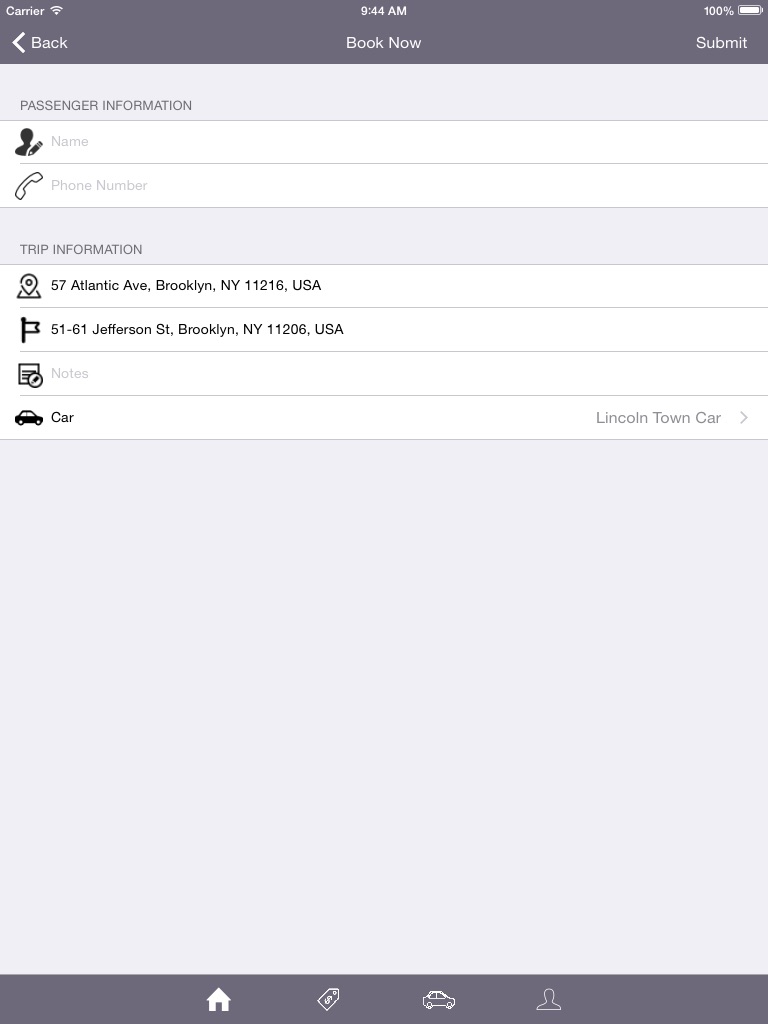This screenshot has height=1024, width=768.
Task: Click the destination flag icon
Action: click(x=29, y=330)
